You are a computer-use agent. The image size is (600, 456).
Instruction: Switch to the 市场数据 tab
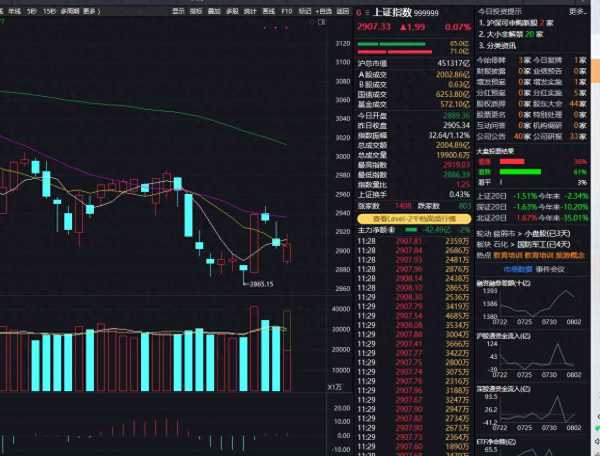tap(518, 269)
